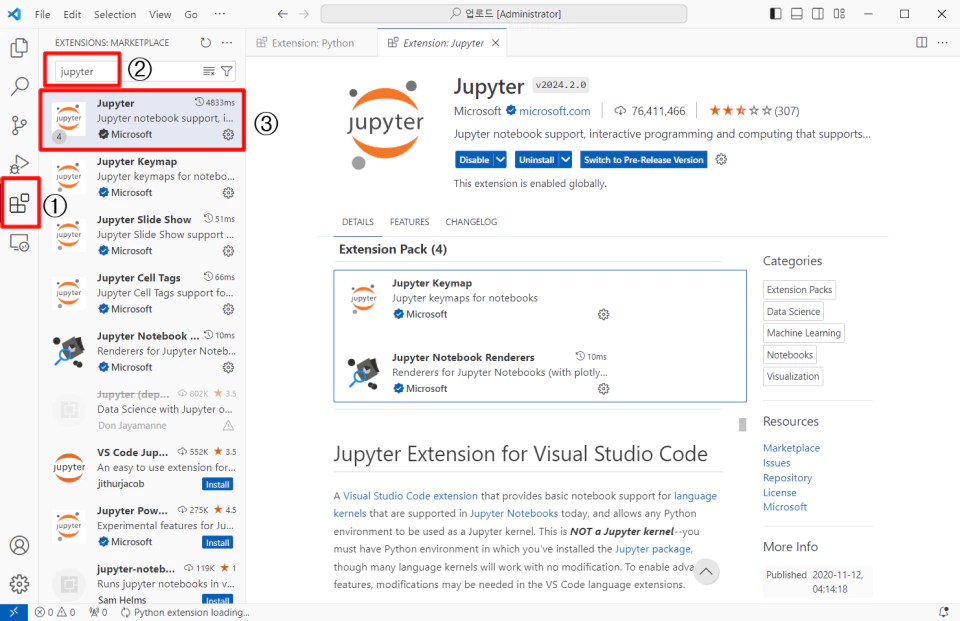Open manage gear for Jupyter Keymap row
Screen dimensions: 960x621
(x=228, y=192)
